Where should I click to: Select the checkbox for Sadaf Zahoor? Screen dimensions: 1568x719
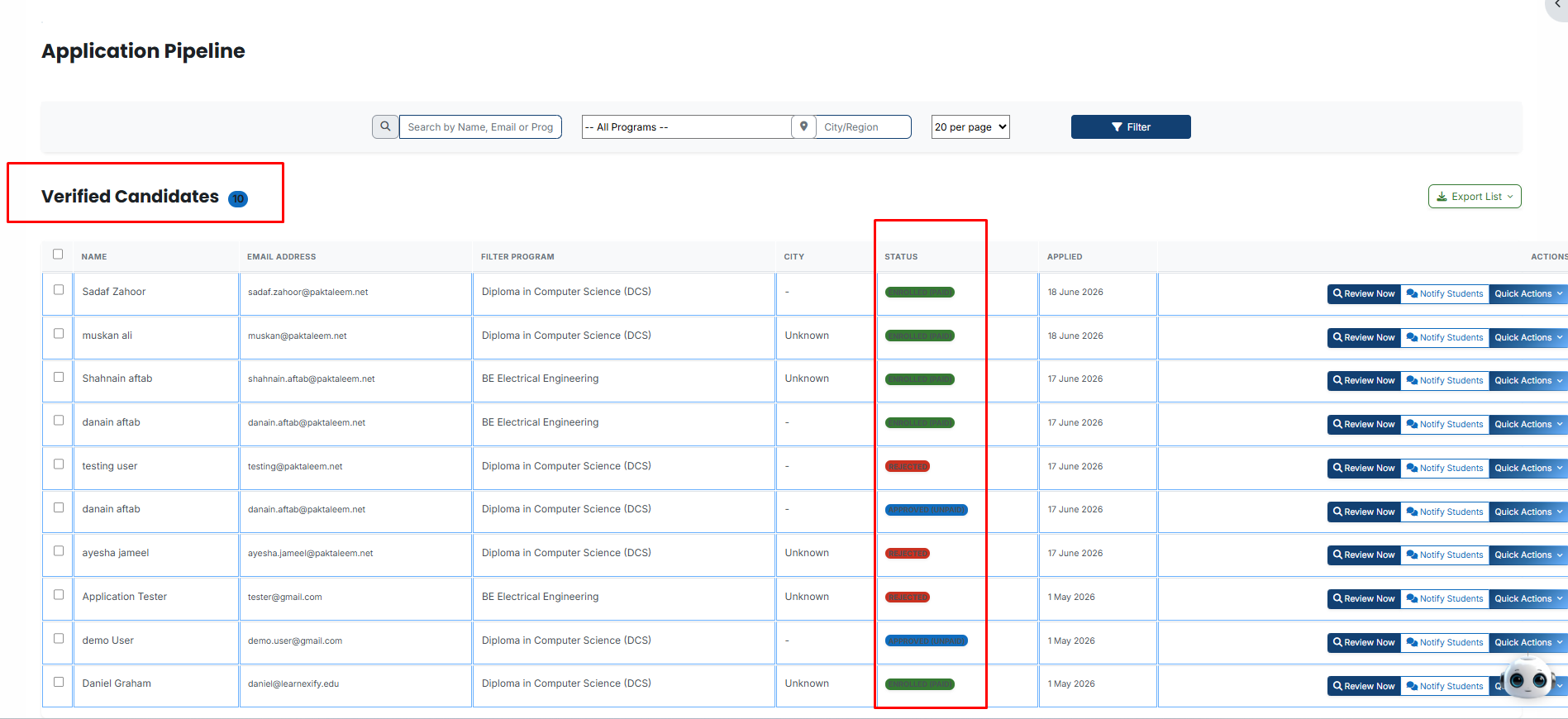point(59,290)
